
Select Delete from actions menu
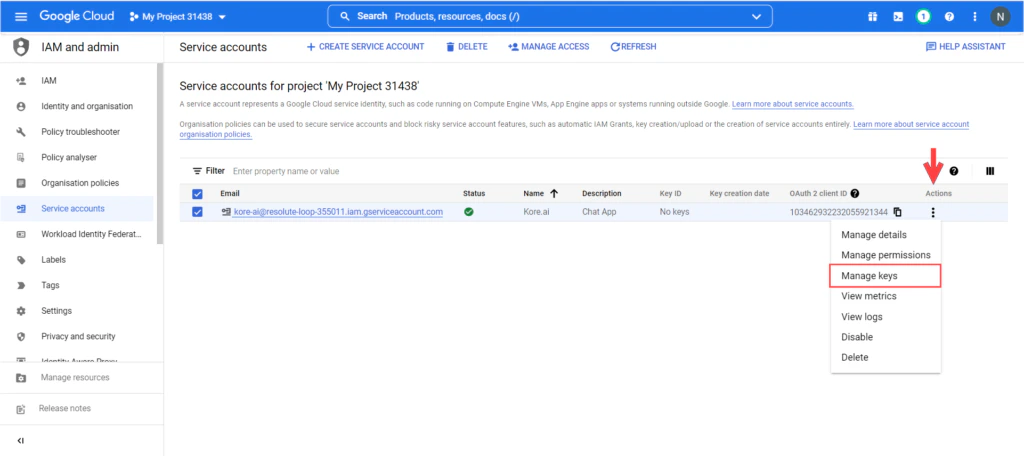(x=886, y=357)
